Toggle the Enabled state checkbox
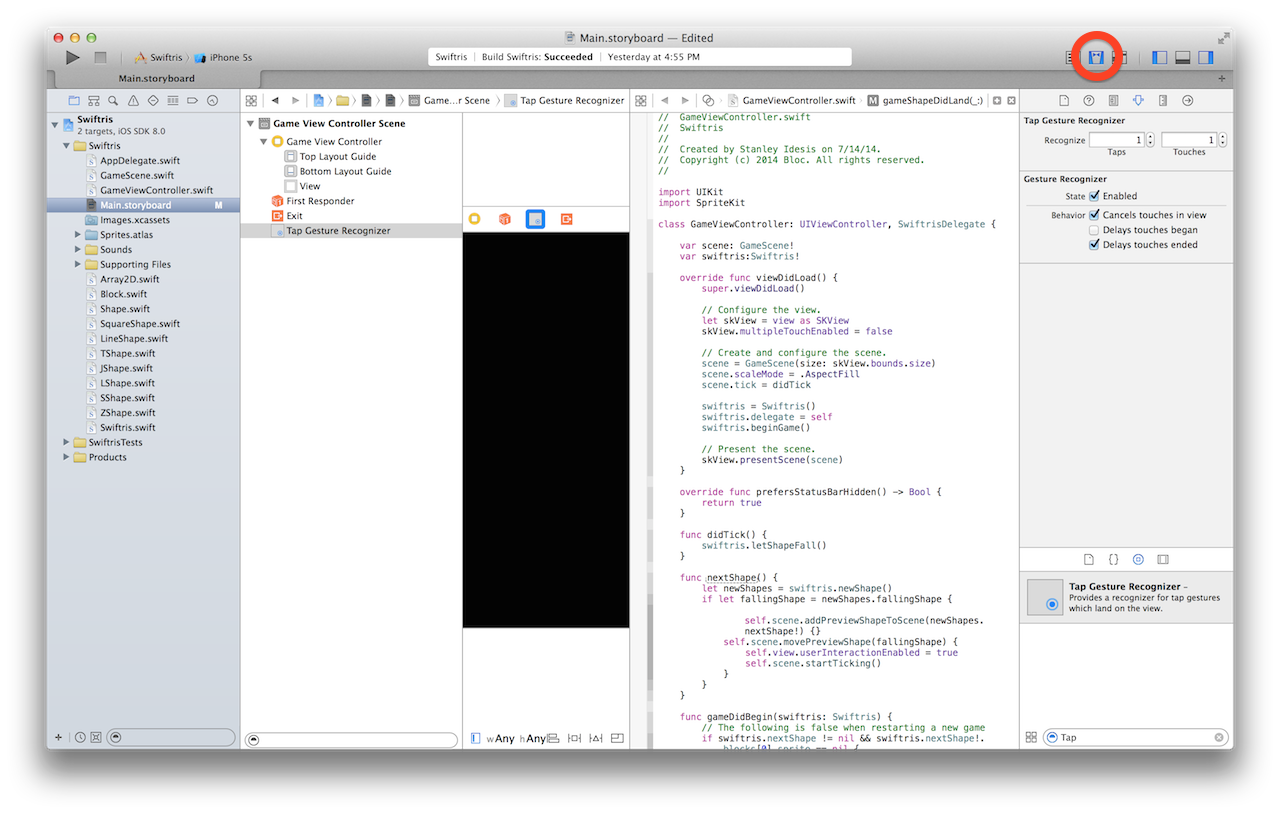The height and width of the screenshot is (814, 1280). click(x=1094, y=196)
